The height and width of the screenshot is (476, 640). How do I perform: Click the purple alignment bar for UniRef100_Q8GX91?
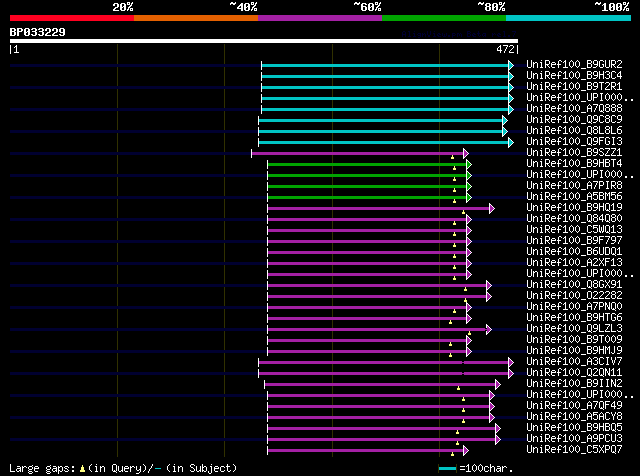[x=380, y=286]
